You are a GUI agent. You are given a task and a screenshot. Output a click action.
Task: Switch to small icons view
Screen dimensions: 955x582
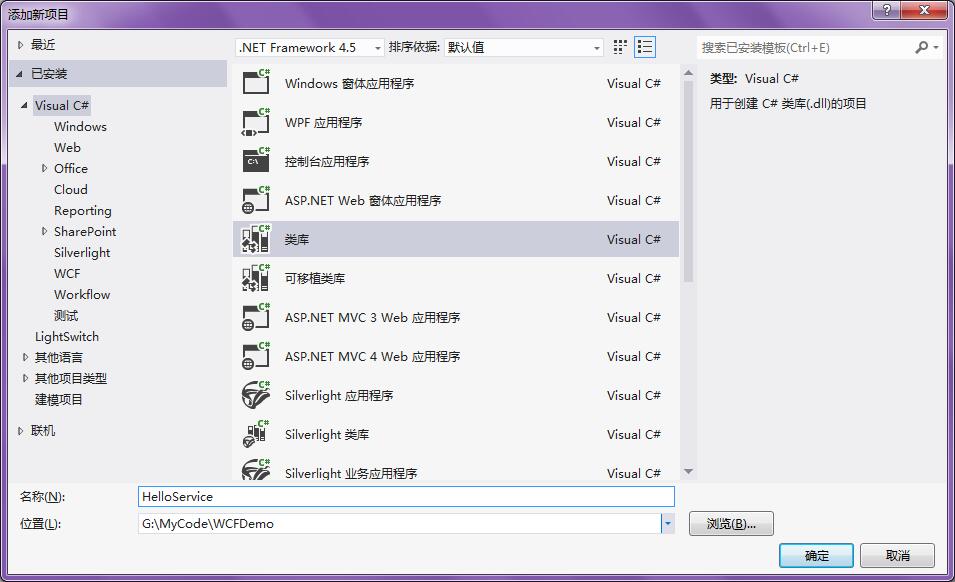click(x=620, y=47)
